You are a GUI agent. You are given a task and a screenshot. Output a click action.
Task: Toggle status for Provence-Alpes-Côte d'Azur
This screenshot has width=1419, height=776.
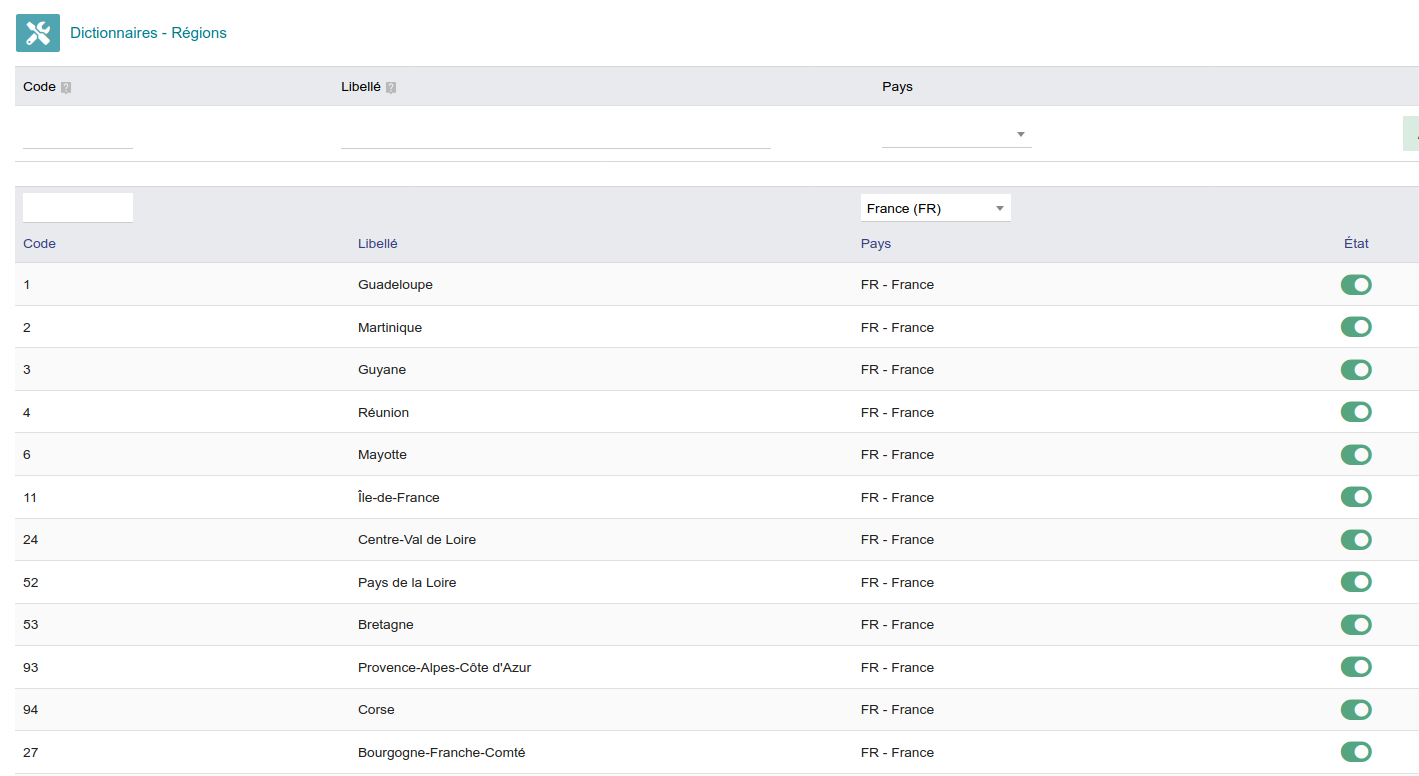pyautogui.click(x=1356, y=667)
